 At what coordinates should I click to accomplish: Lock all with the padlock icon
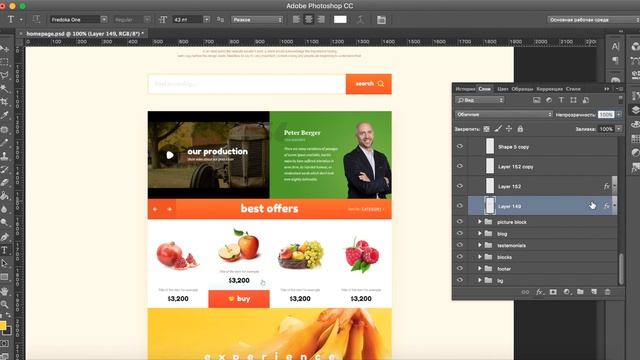coord(520,129)
